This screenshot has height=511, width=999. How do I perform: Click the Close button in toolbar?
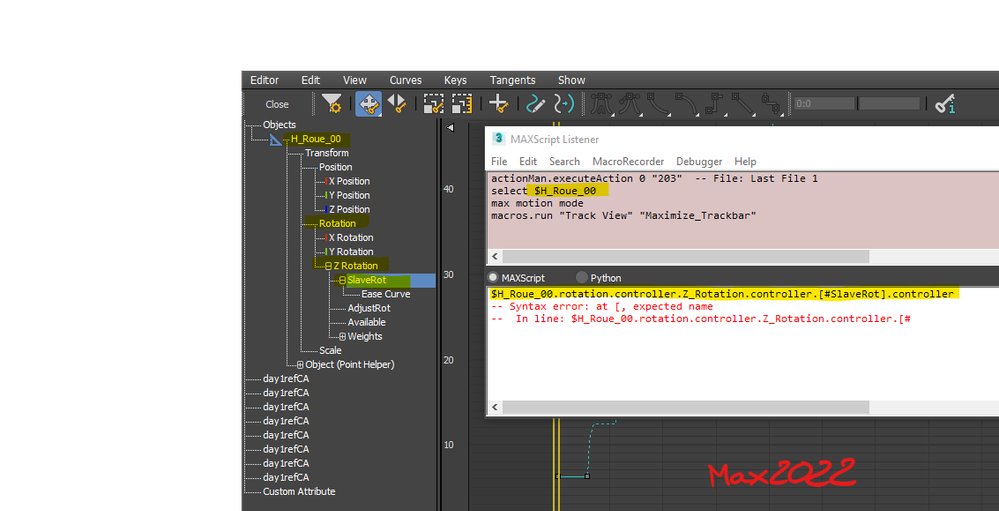click(277, 104)
